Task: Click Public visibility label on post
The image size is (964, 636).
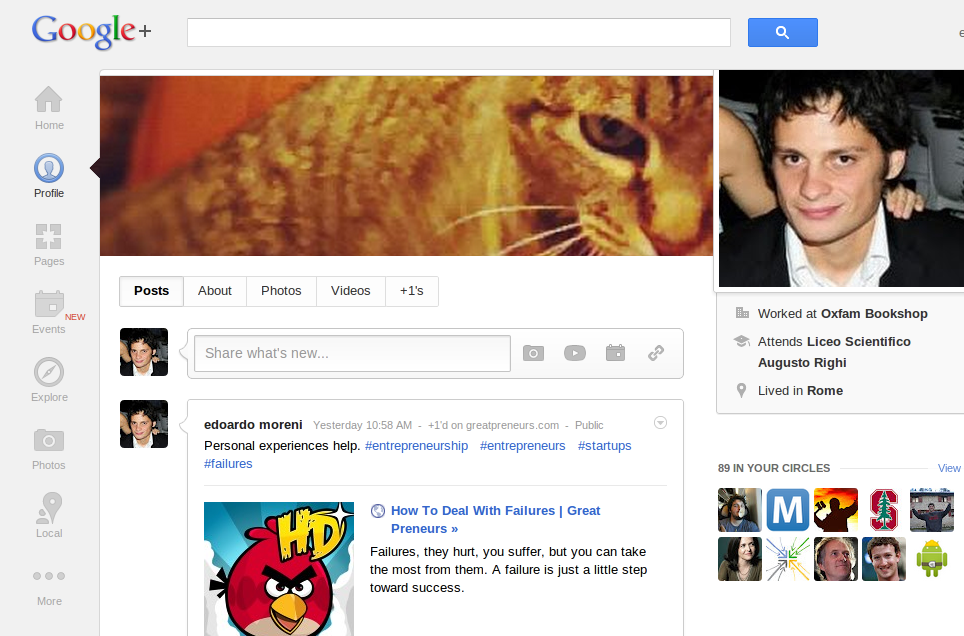Action: pos(589,425)
